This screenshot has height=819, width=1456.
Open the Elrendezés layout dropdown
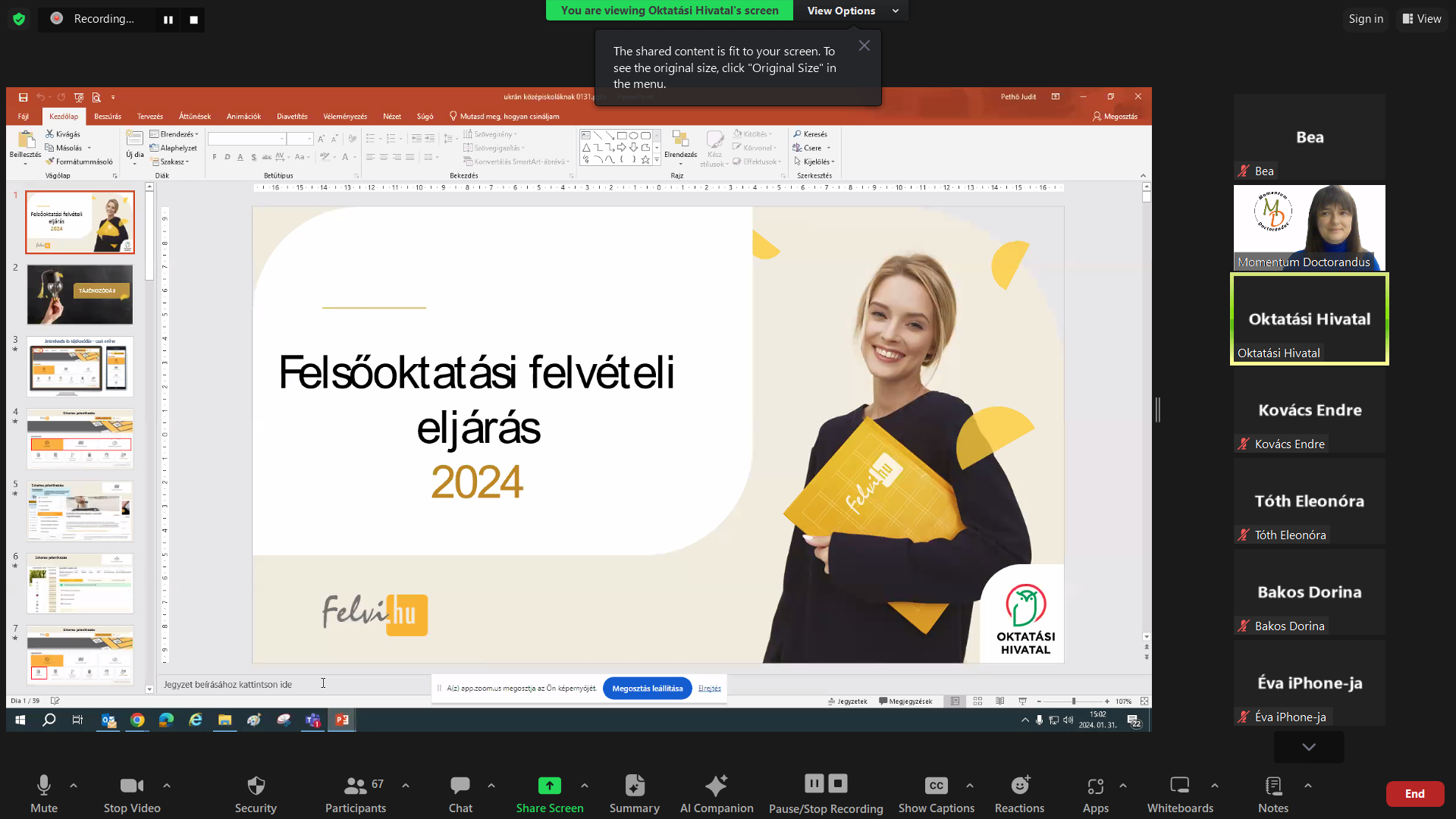pos(174,133)
